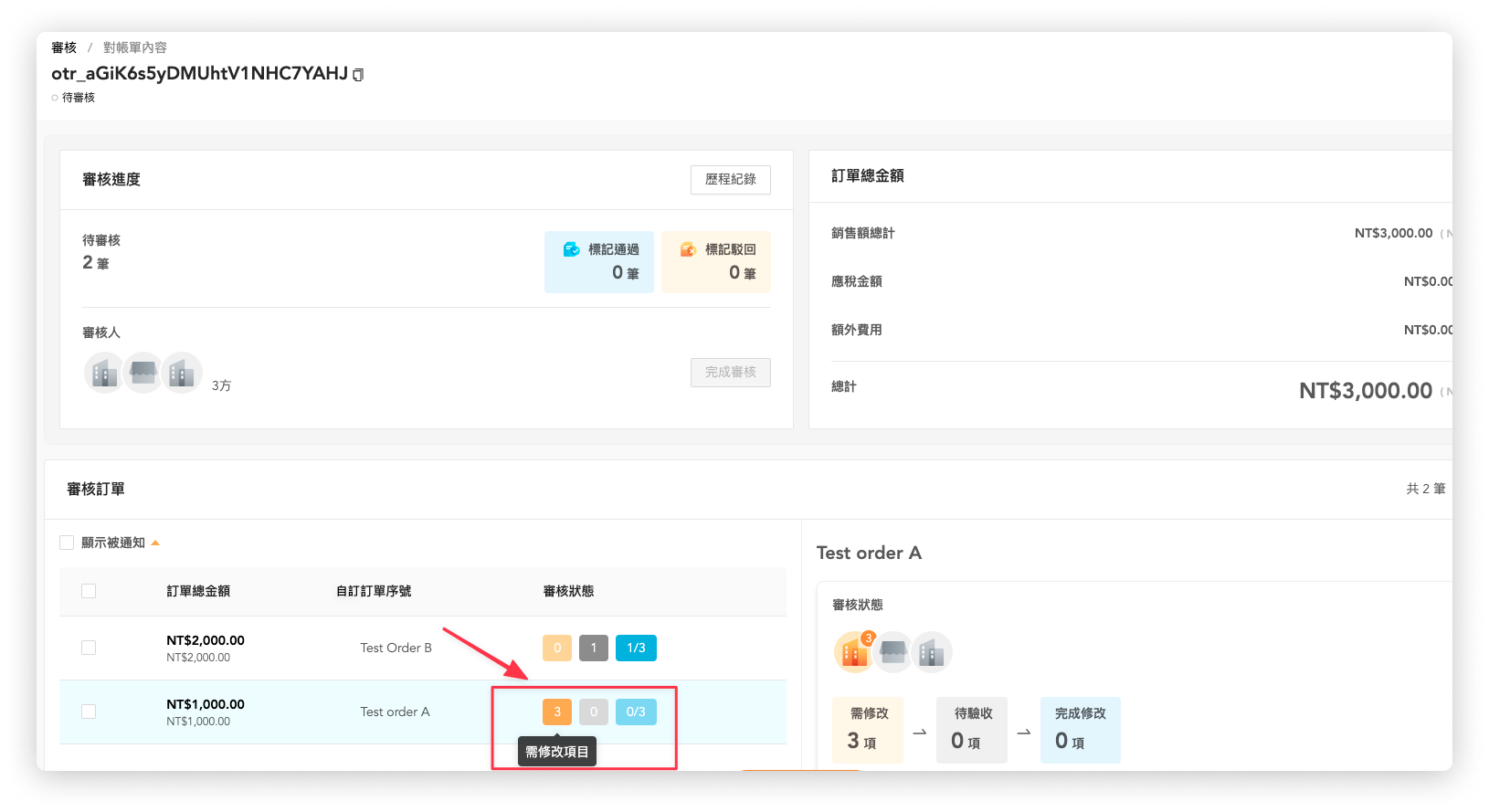Select the Test order A order name
This screenshot has width=1489, height=812.
tap(395, 712)
